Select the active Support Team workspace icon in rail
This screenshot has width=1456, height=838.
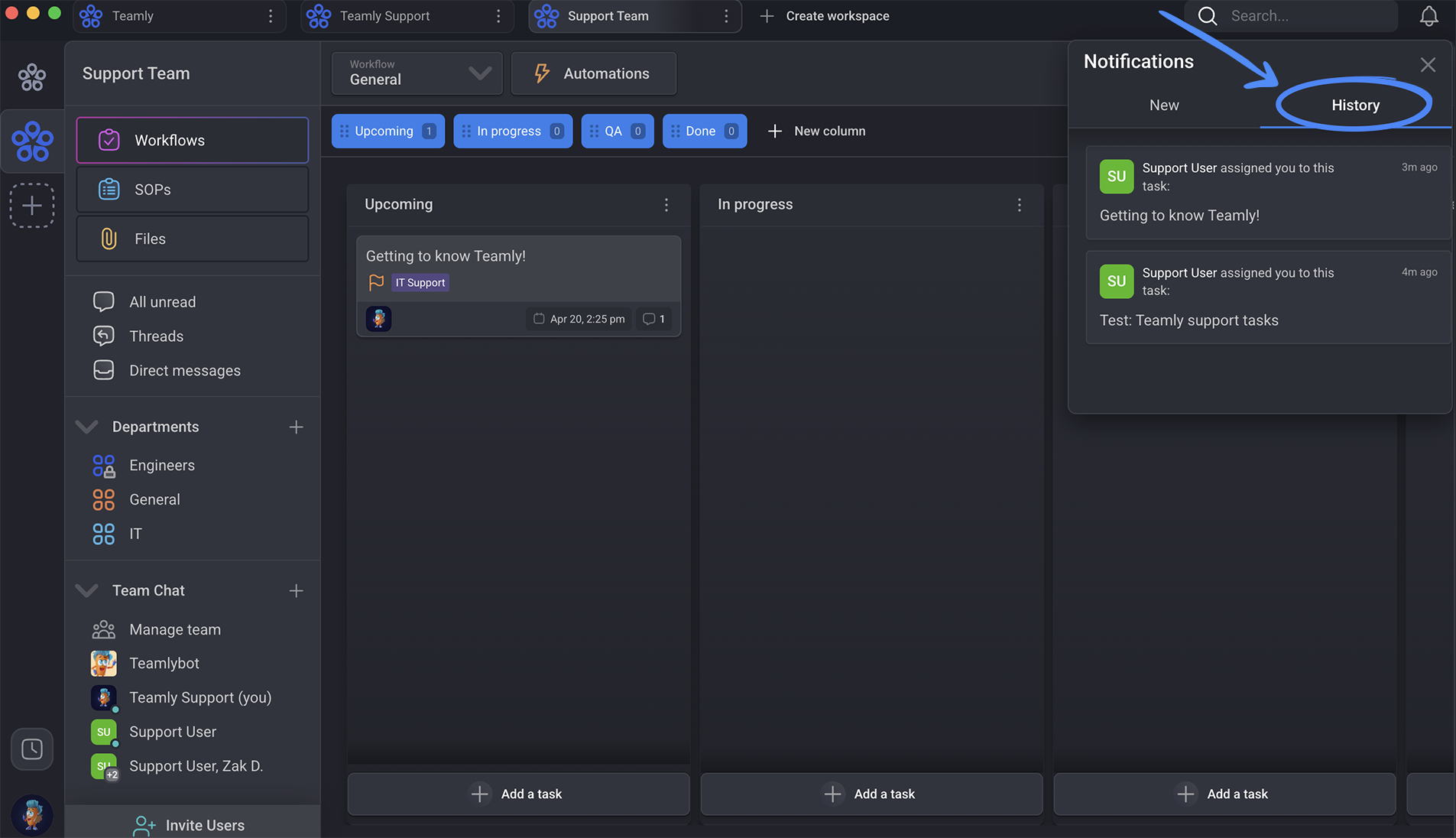coord(33,141)
